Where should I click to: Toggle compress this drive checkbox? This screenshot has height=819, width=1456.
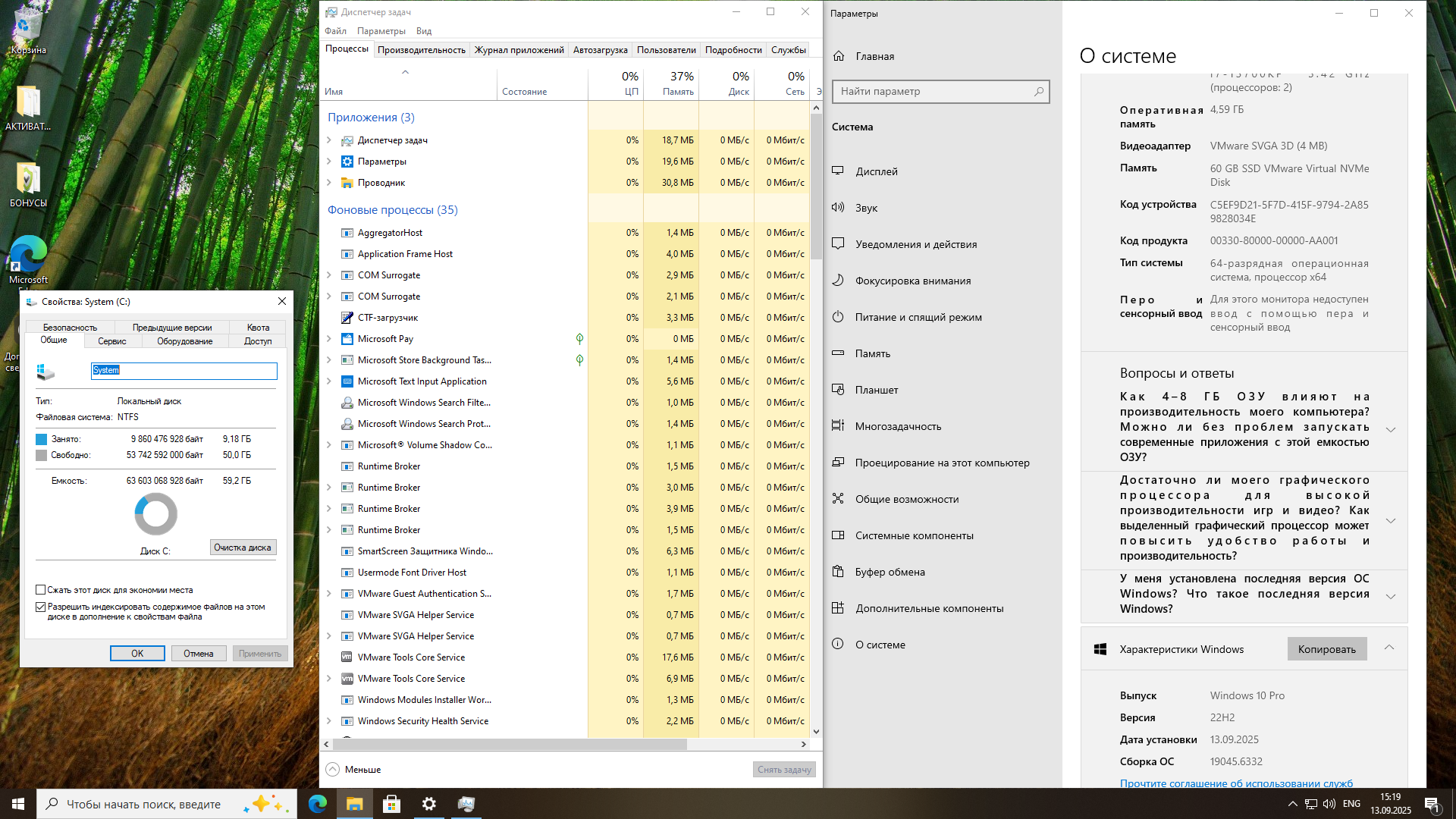pyautogui.click(x=41, y=589)
